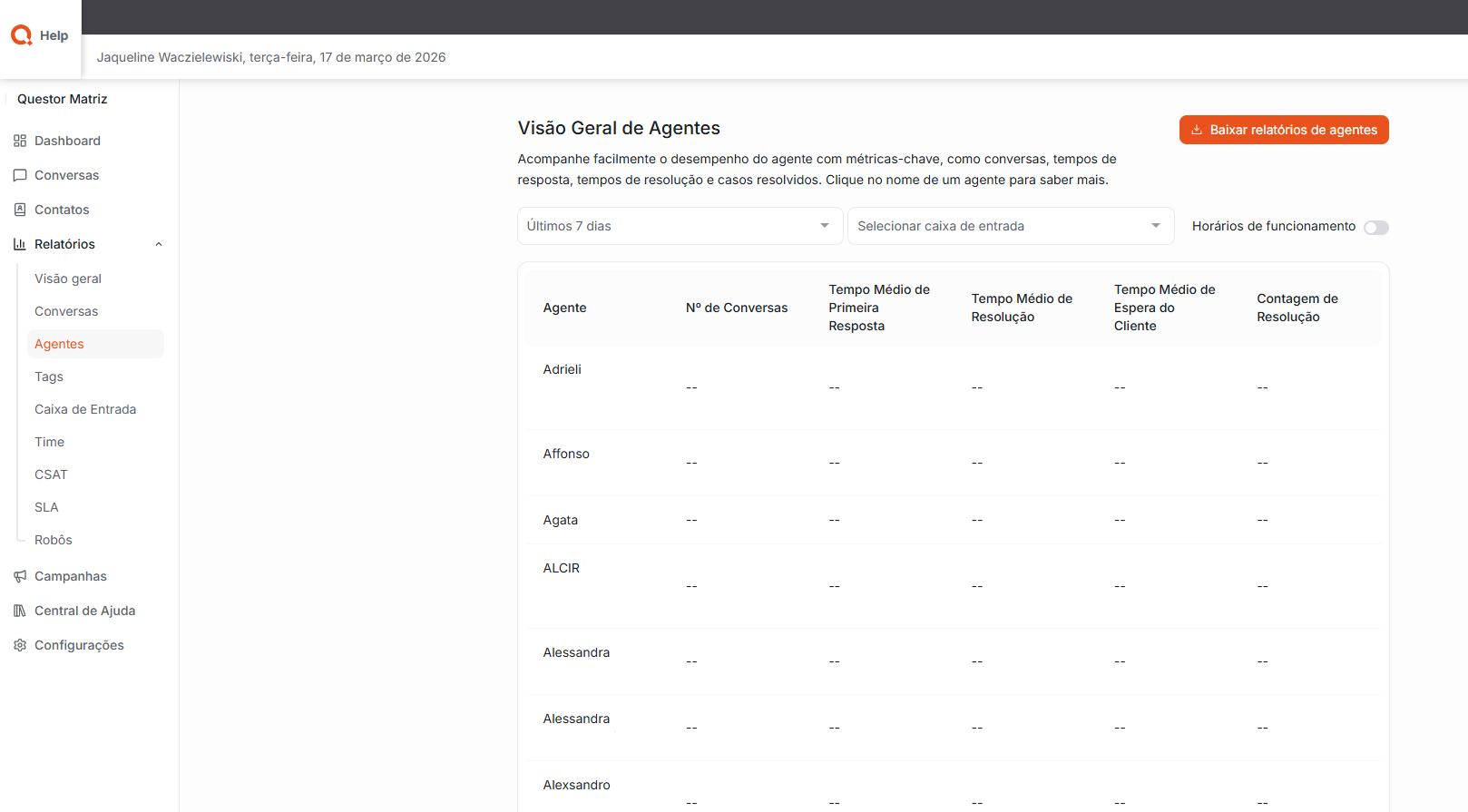The image size is (1468, 812).
Task: Open the Selecionar caixa de entrada dropdown
Action: click(1010, 226)
